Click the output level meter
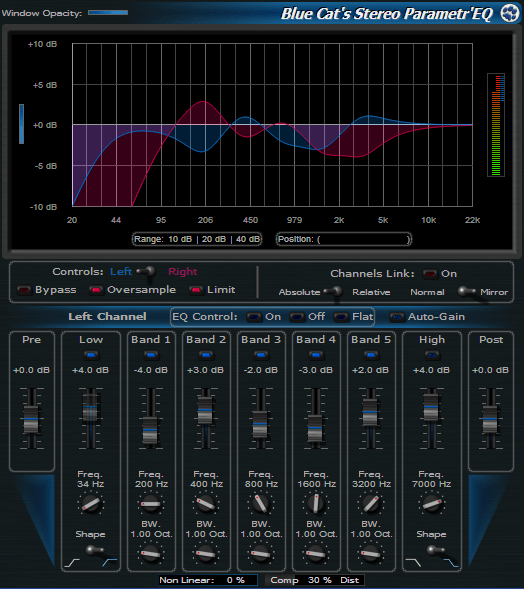This screenshot has width=524, height=589. pyautogui.click(x=496, y=125)
